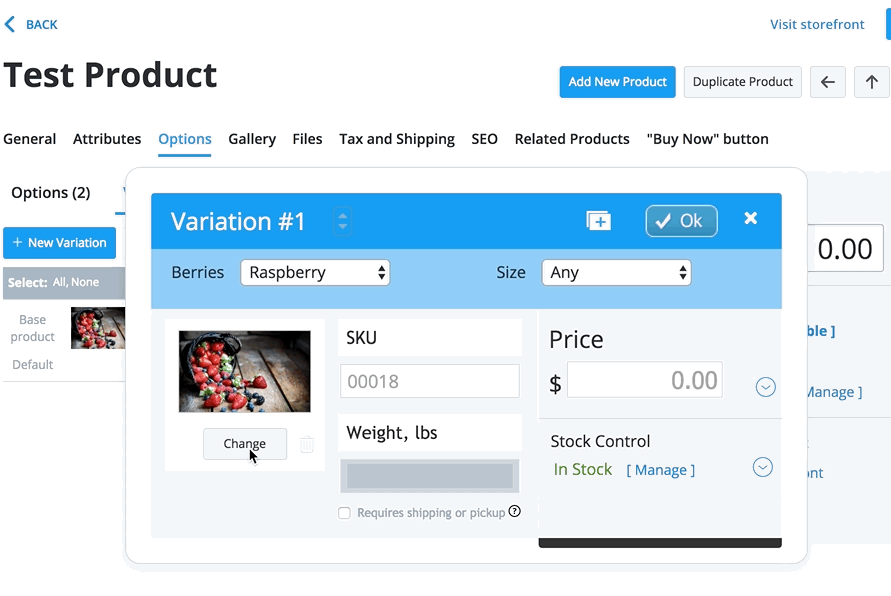Screen dimensions: 891x596
Task: Click the strawberry variation image thumbnail
Action: [x=245, y=371]
